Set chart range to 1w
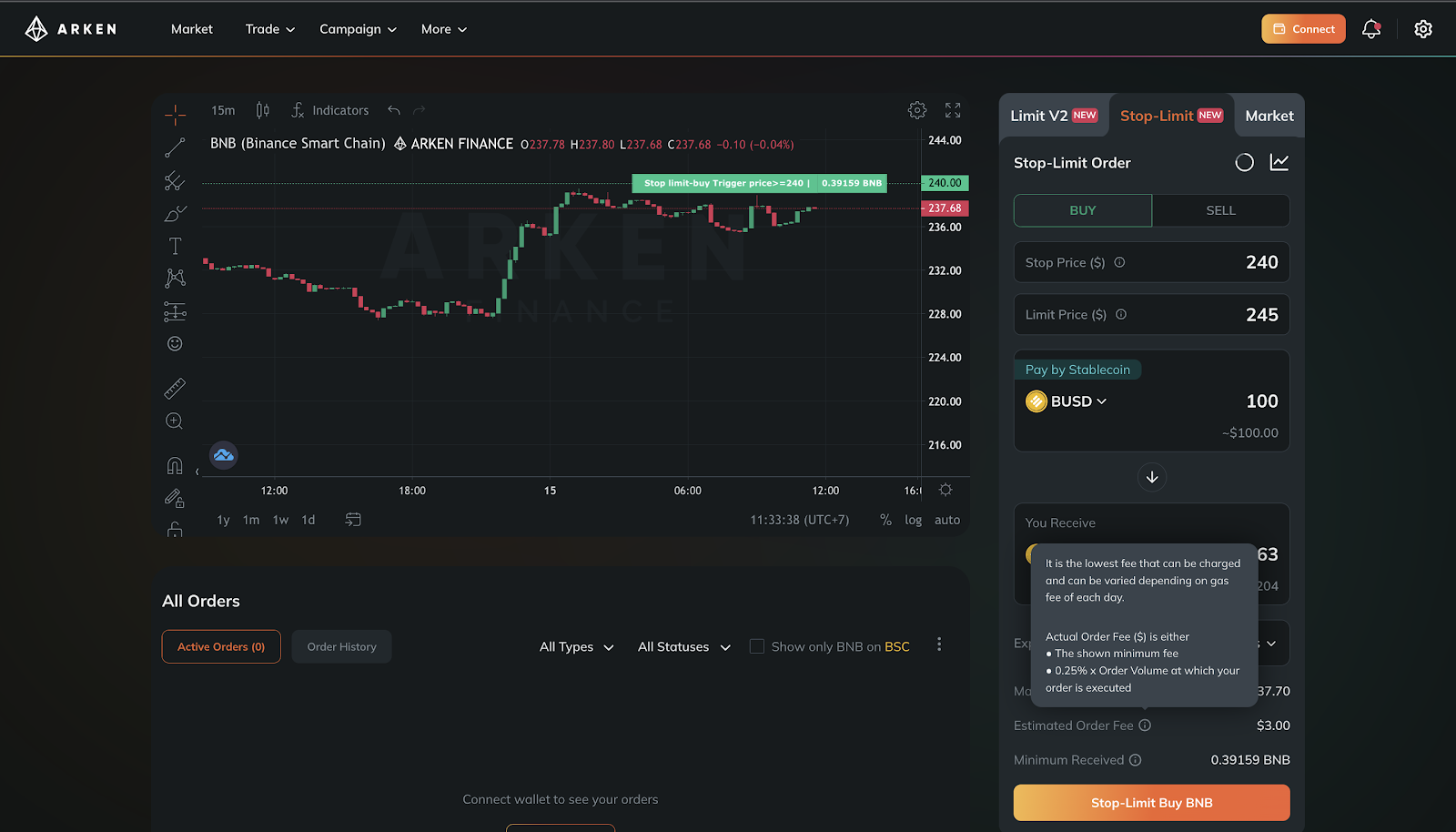The height and width of the screenshot is (832, 1456). (x=280, y=520)
